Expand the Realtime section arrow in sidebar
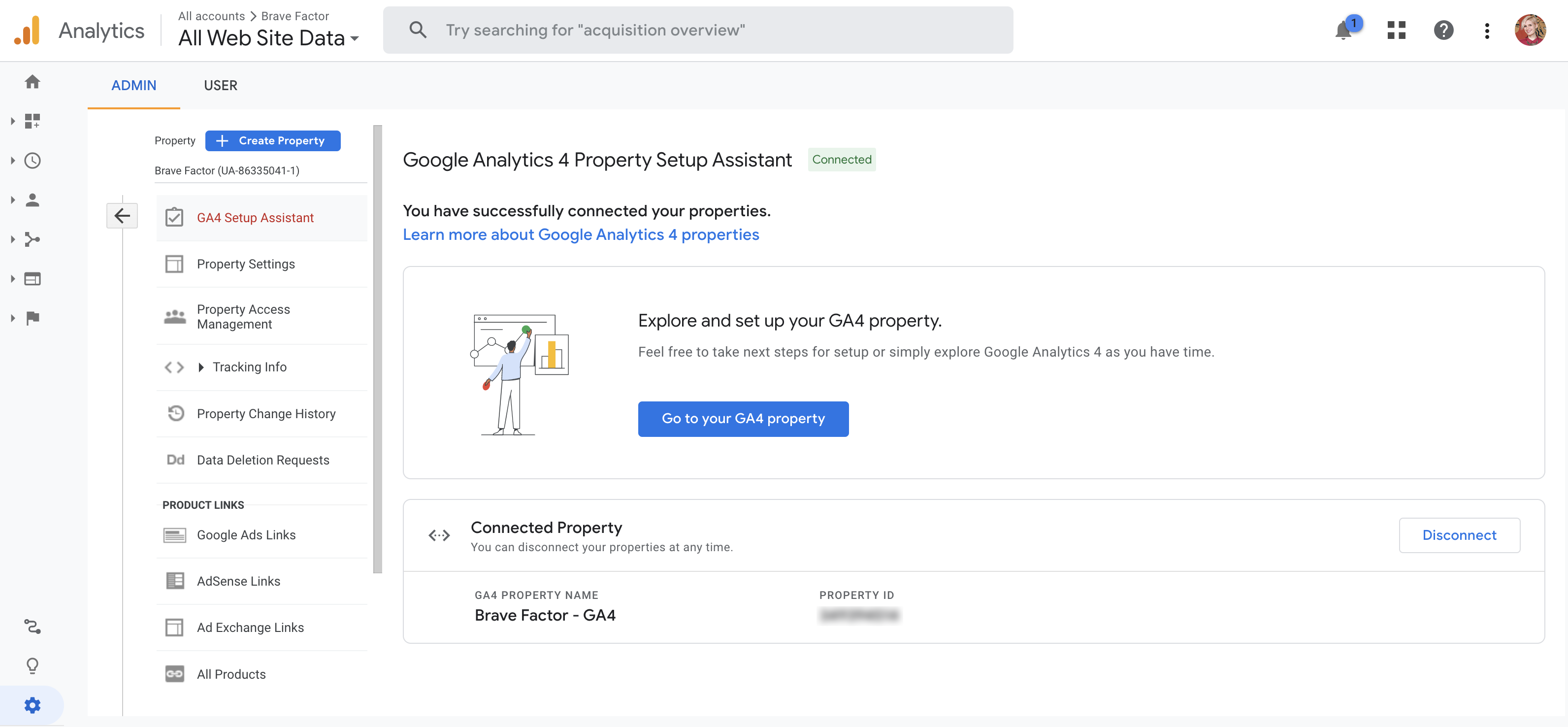 pos(13,161)
